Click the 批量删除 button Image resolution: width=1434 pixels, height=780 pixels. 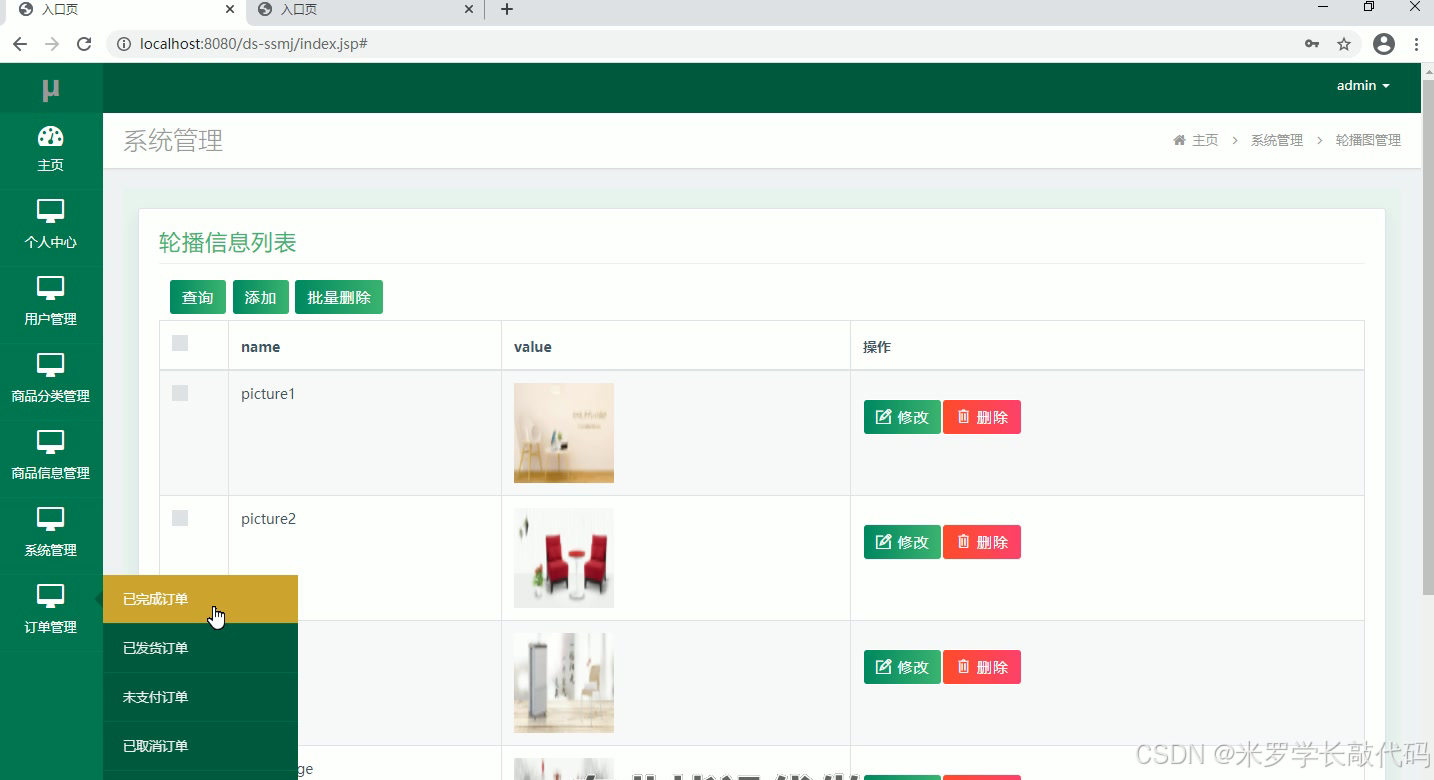tap(339, 297)
